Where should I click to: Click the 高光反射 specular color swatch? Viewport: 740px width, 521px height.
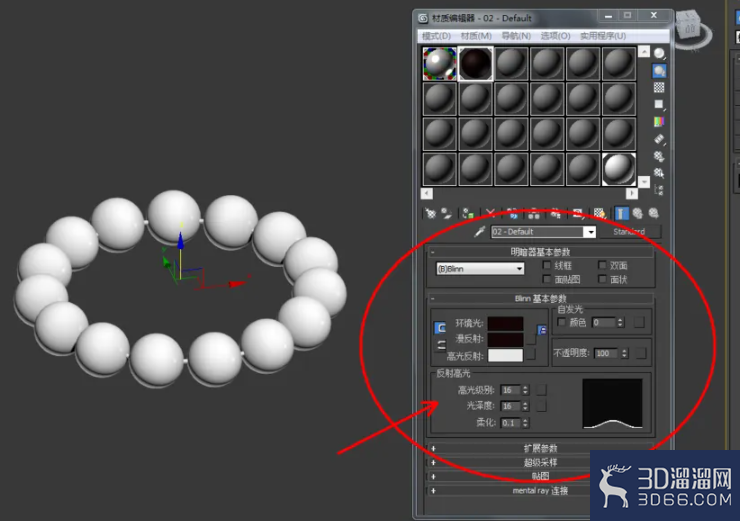click(x=505, y=355)
